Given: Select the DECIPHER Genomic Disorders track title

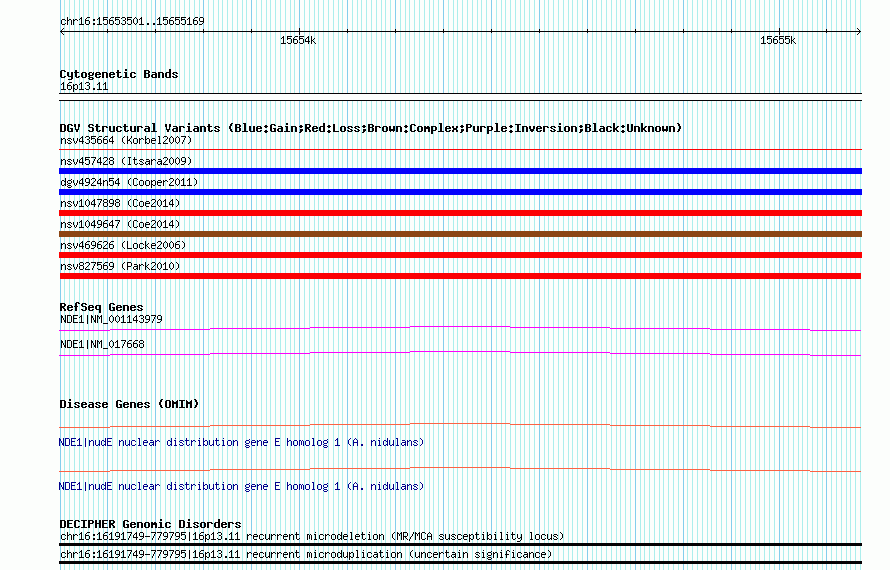Looking at the screenshot, I should 150,524.
